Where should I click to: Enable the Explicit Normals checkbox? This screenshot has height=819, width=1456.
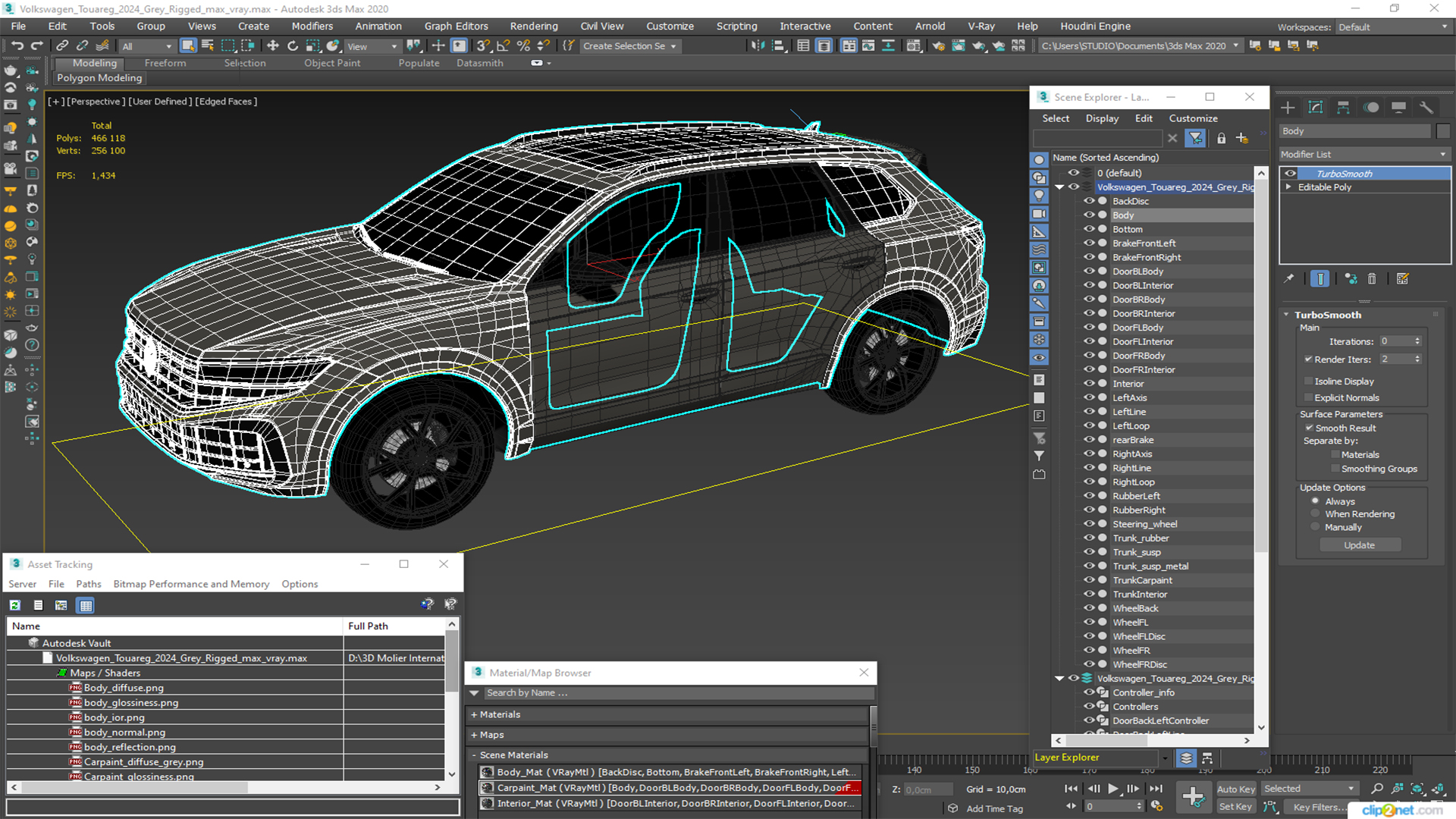(x=1308, y=397)
